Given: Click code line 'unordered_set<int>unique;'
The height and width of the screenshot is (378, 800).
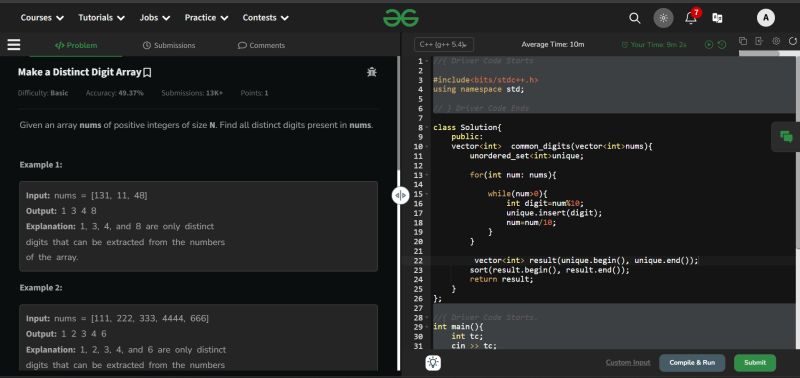Looking at the screenshot, I should 526,156.
